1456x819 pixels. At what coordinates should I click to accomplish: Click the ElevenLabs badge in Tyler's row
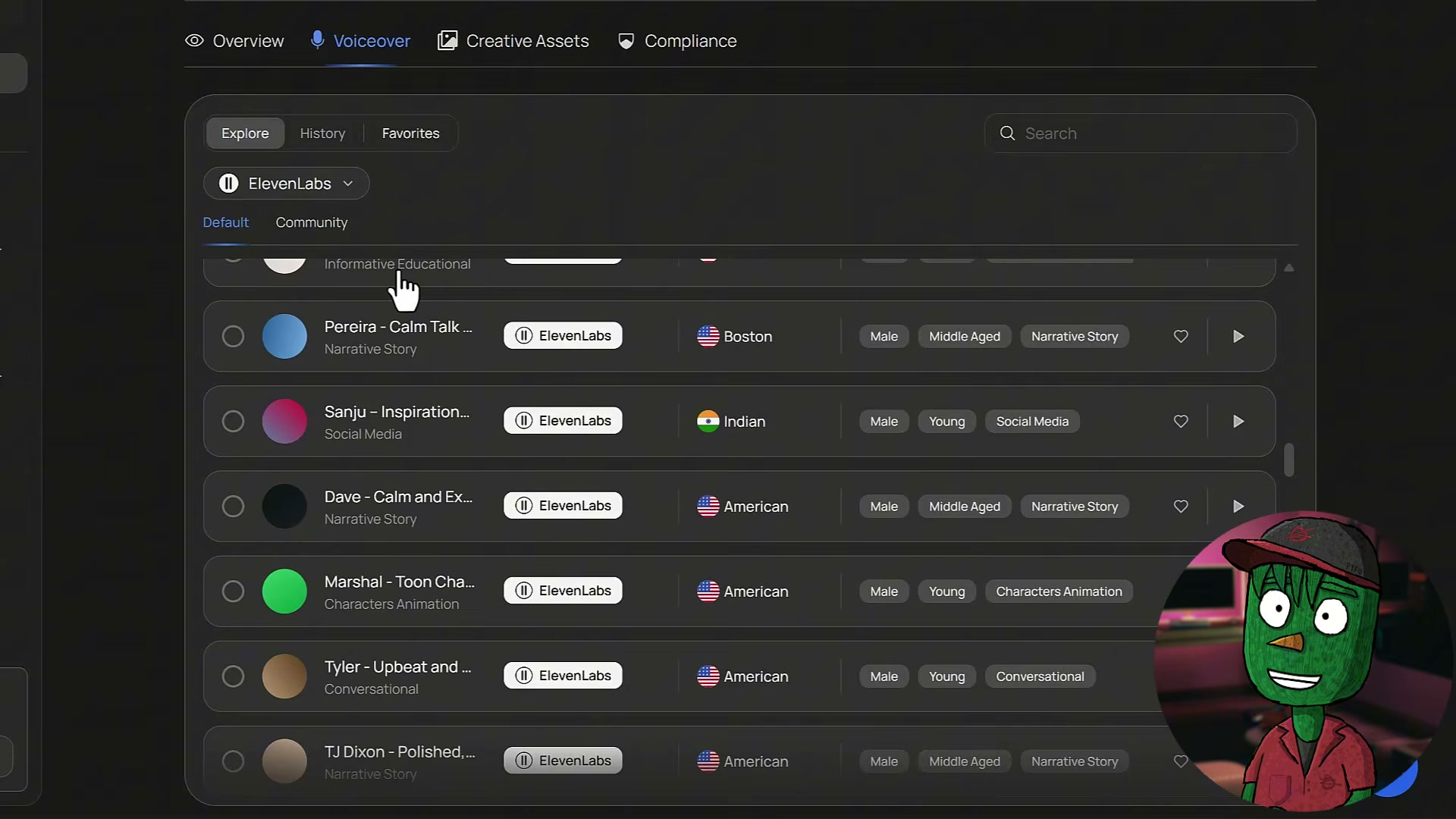pos(563,676)
